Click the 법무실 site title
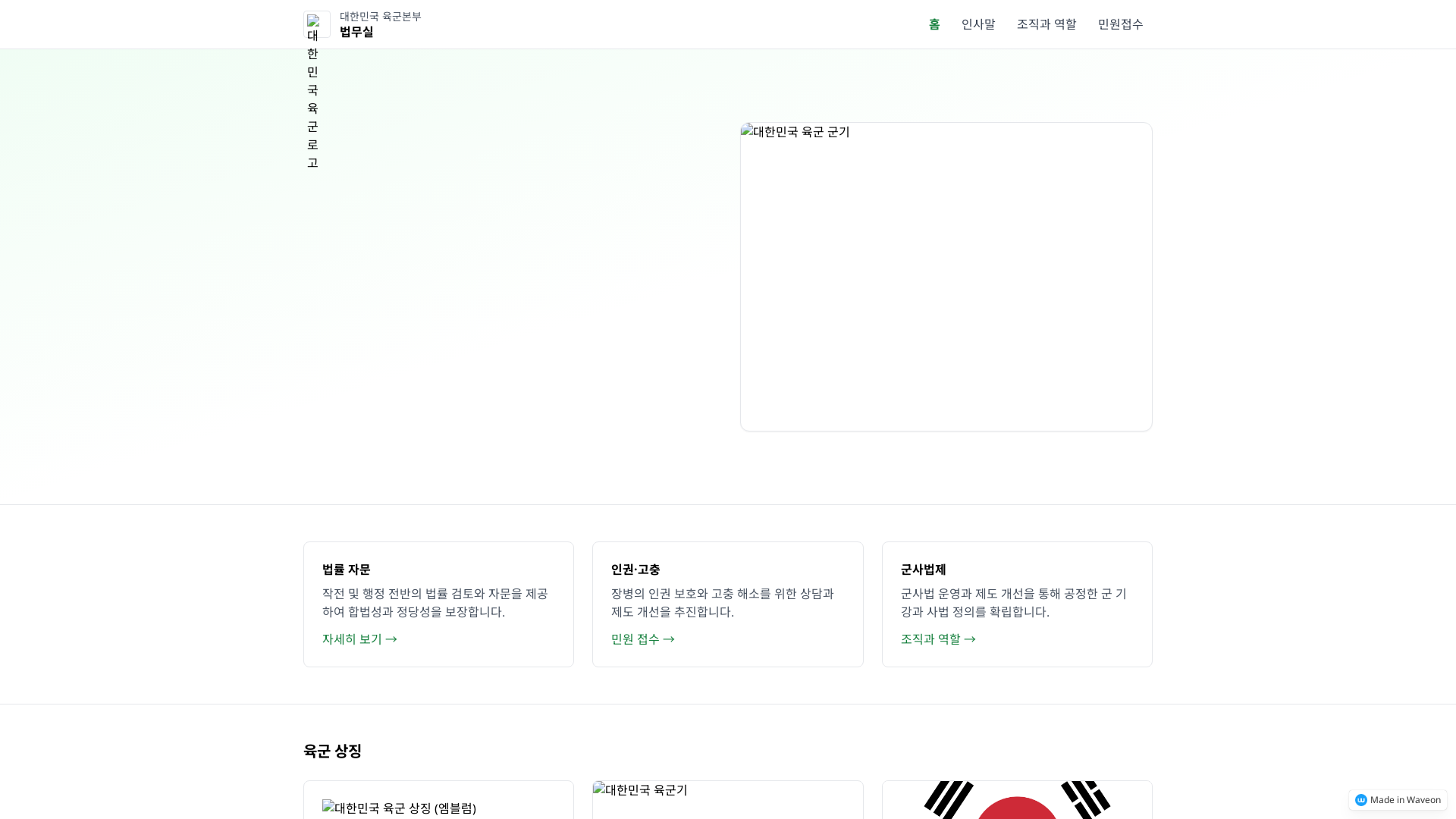The height and width of the screenshot is (819, 1456). click(356, 32)
